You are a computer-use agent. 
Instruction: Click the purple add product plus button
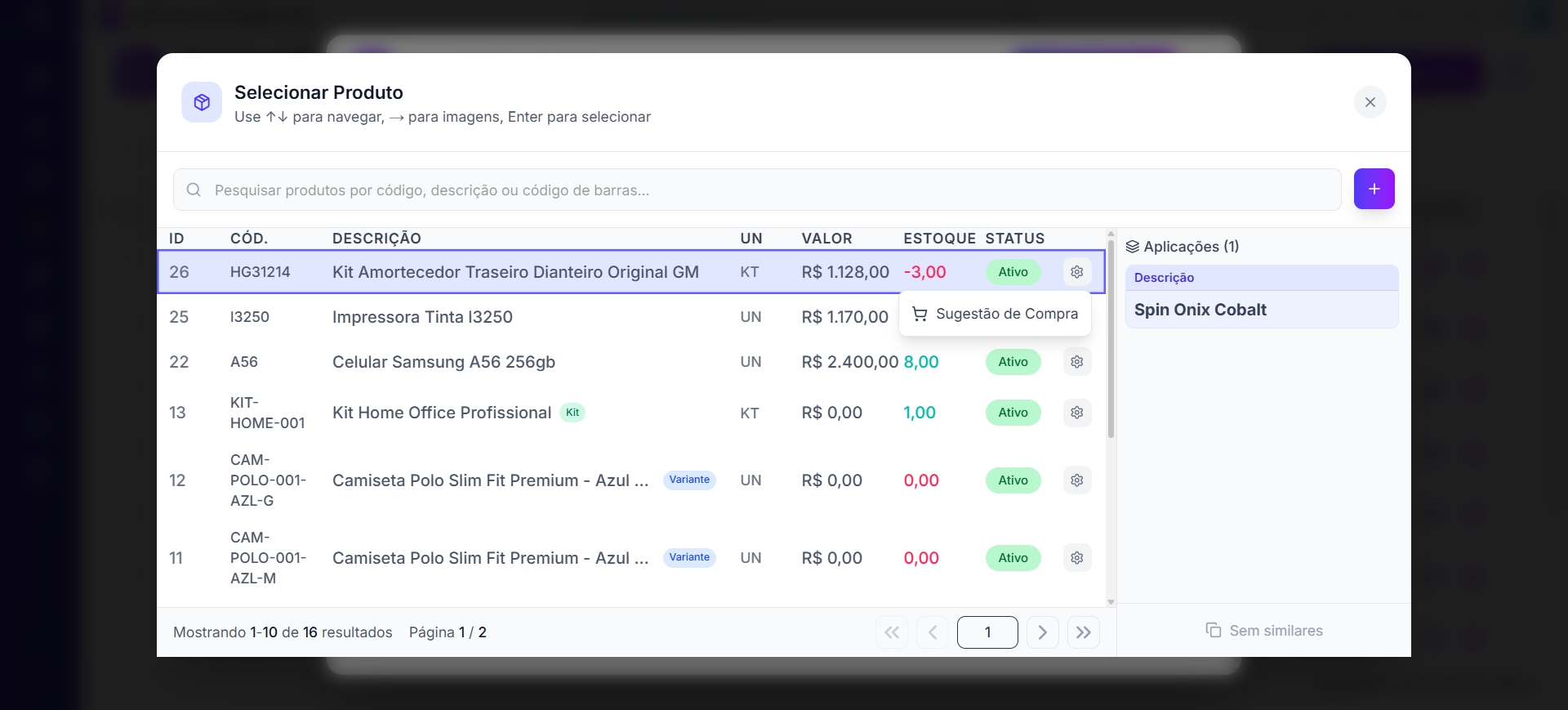tap(1374, 189)
